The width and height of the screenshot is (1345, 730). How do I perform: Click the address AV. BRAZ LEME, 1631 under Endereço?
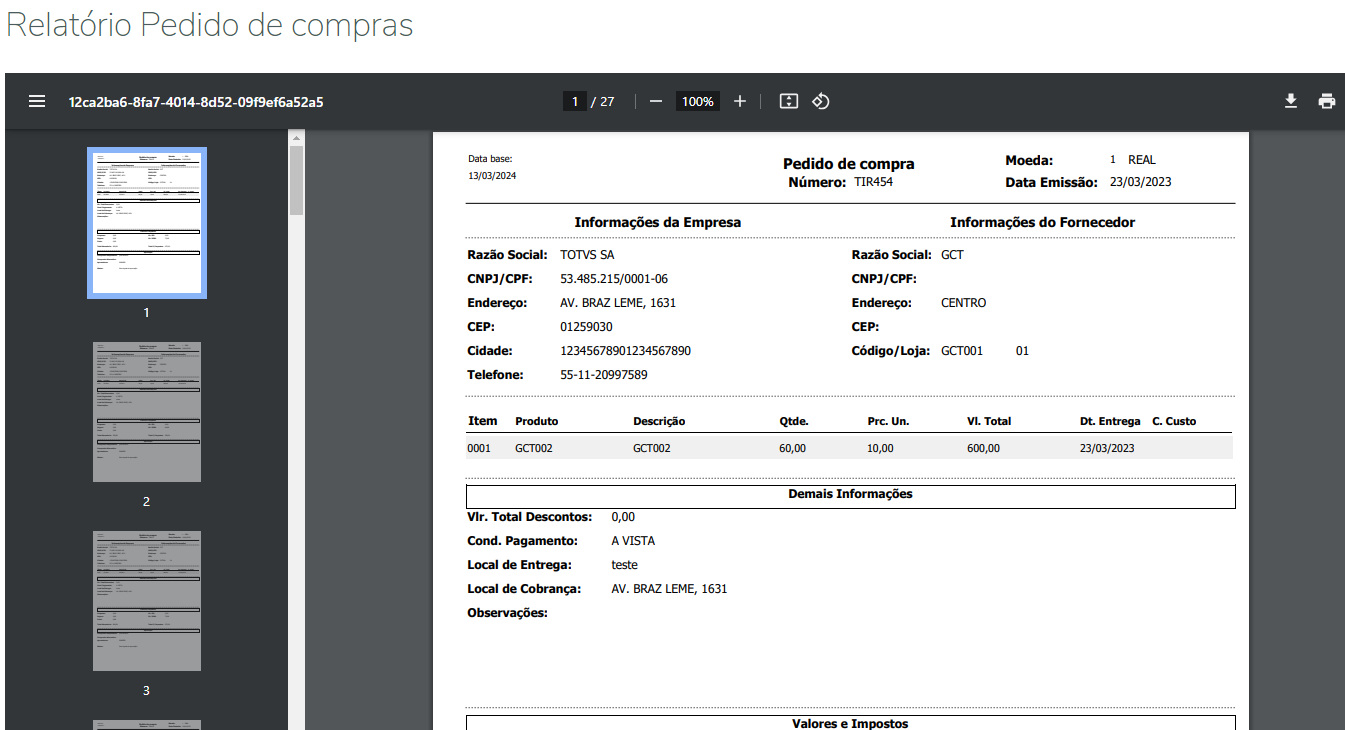tap(619, 303)
